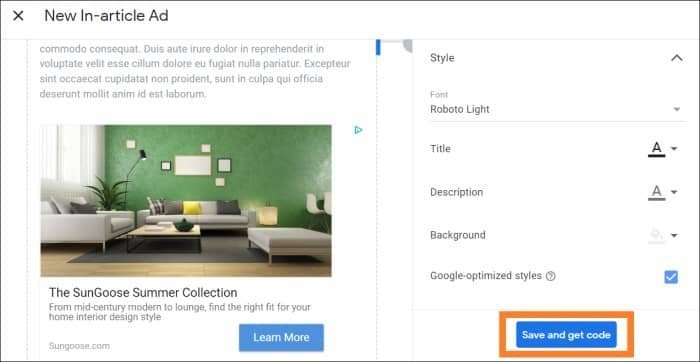Image resolution: width=700 pixels, height=362 pixels.
Task: Uncheck the Google-optimized styles checkbox
Action: pos(671,277)
